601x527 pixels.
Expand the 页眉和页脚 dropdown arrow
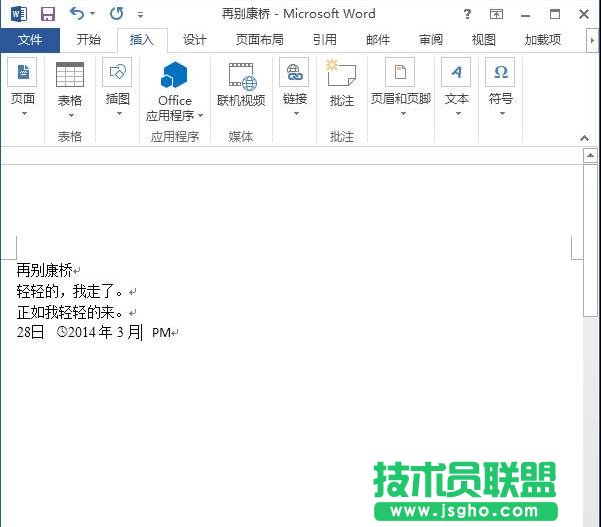coord(403,113)
